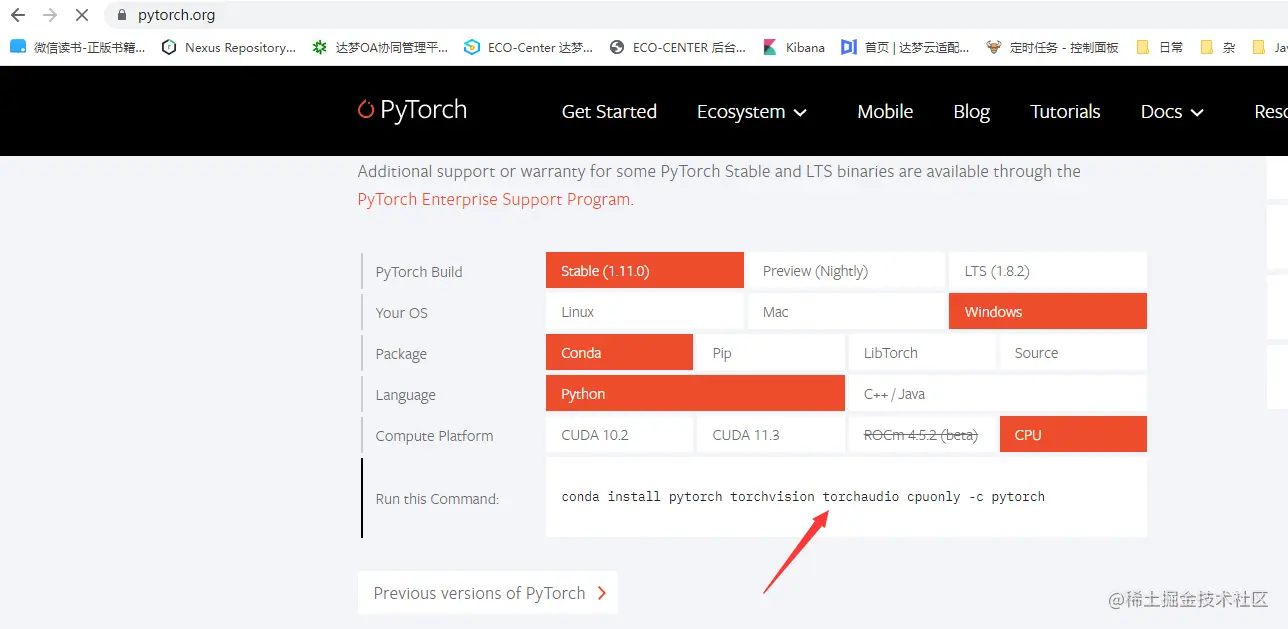Choose the ROCm 4.5.2 (beta) platform
This screenshot has width=1288, height=629.
pyautogui.click(x=922, y=434)
